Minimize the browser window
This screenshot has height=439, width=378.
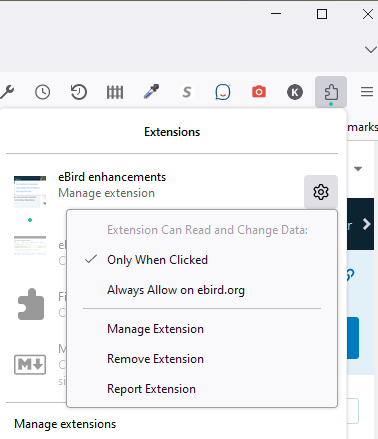tap(276, 14)
